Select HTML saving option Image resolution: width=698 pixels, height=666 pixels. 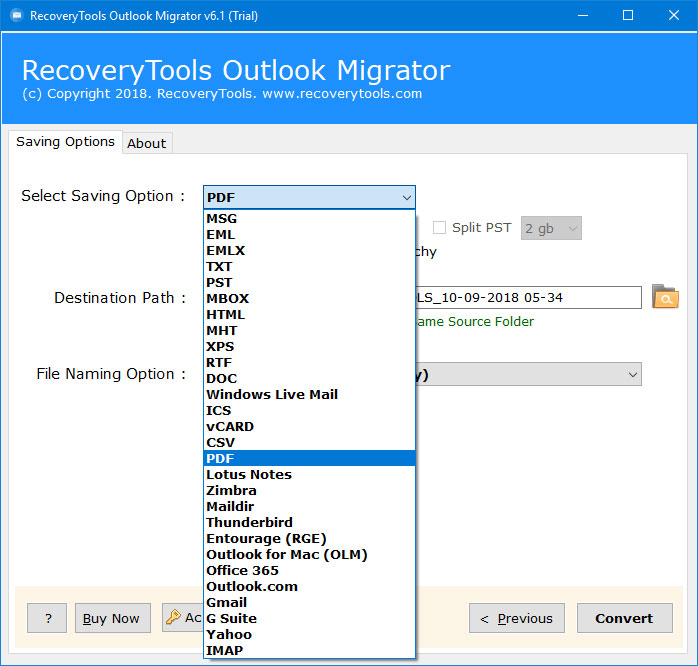pyautogui.click(x=309, y=315)
